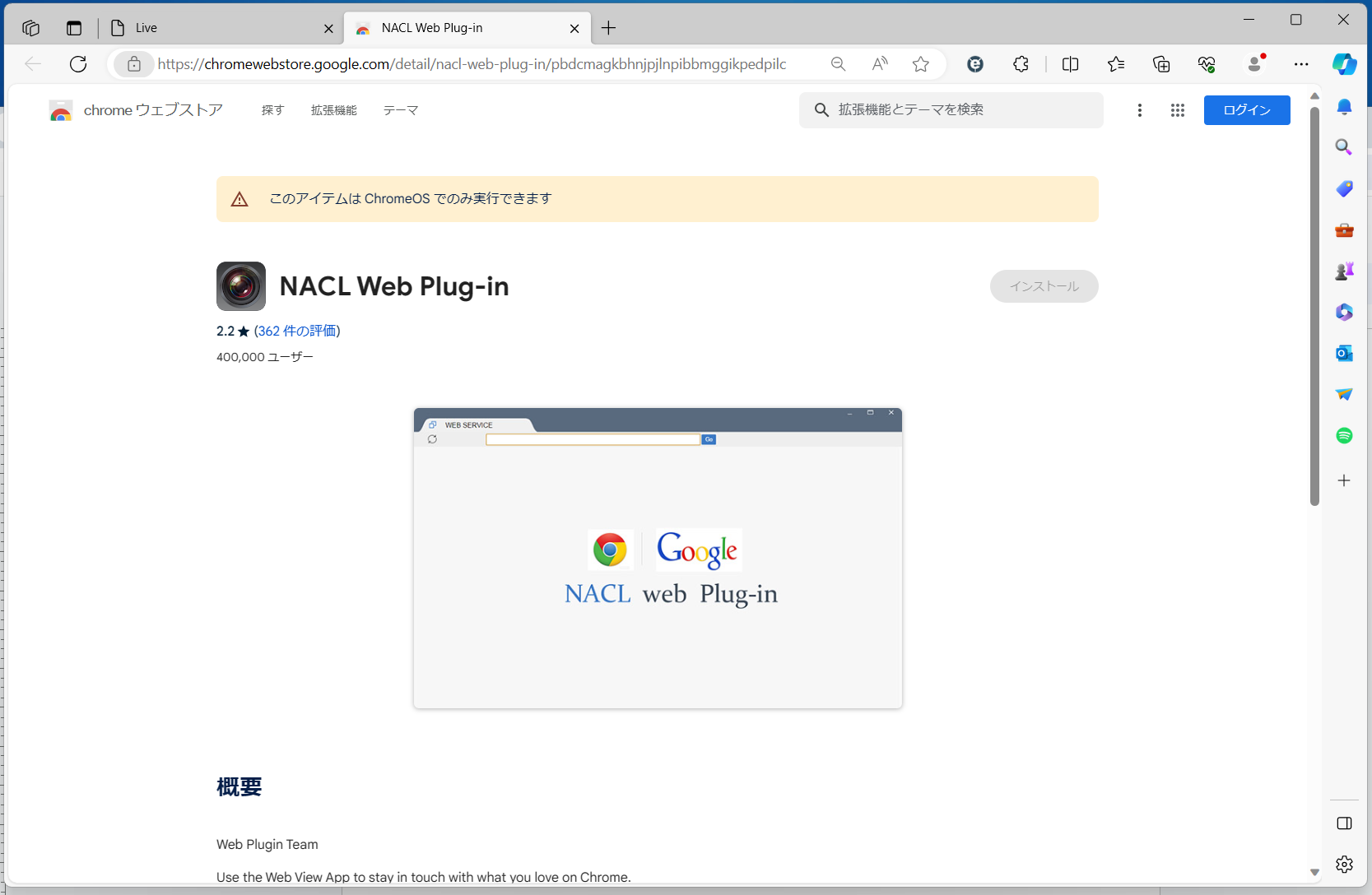
Task: Click the ログイン button
Action: 1247,110
